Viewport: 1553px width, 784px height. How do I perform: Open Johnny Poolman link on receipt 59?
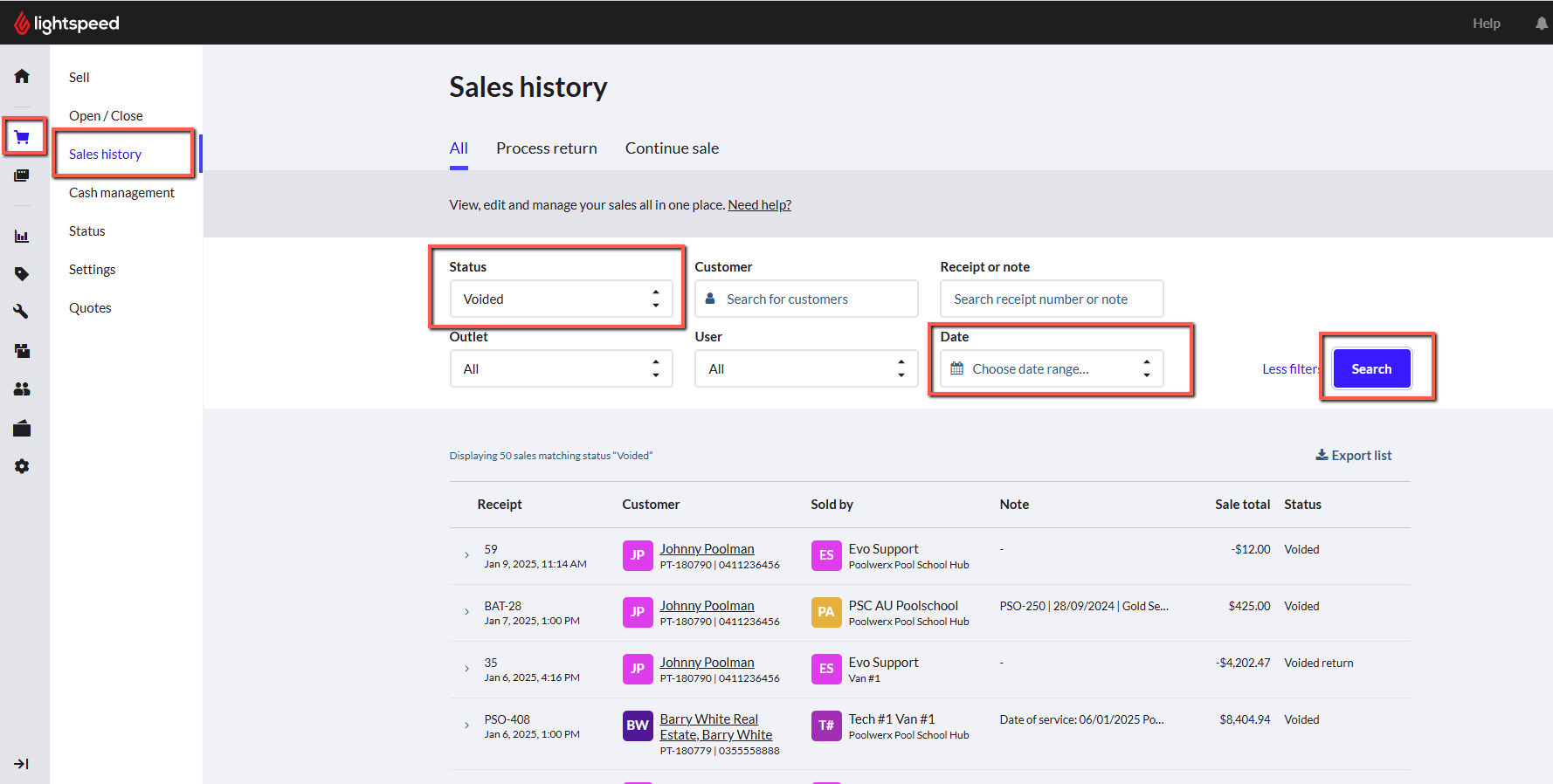coord(707,549)
